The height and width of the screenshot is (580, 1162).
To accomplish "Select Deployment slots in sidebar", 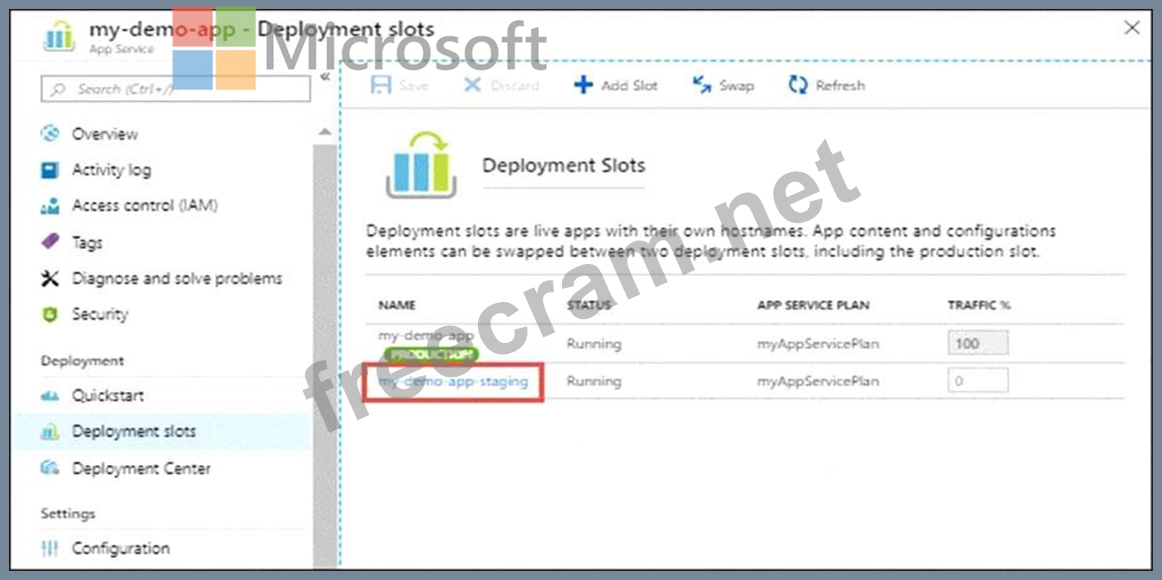I will coord(133,432).
